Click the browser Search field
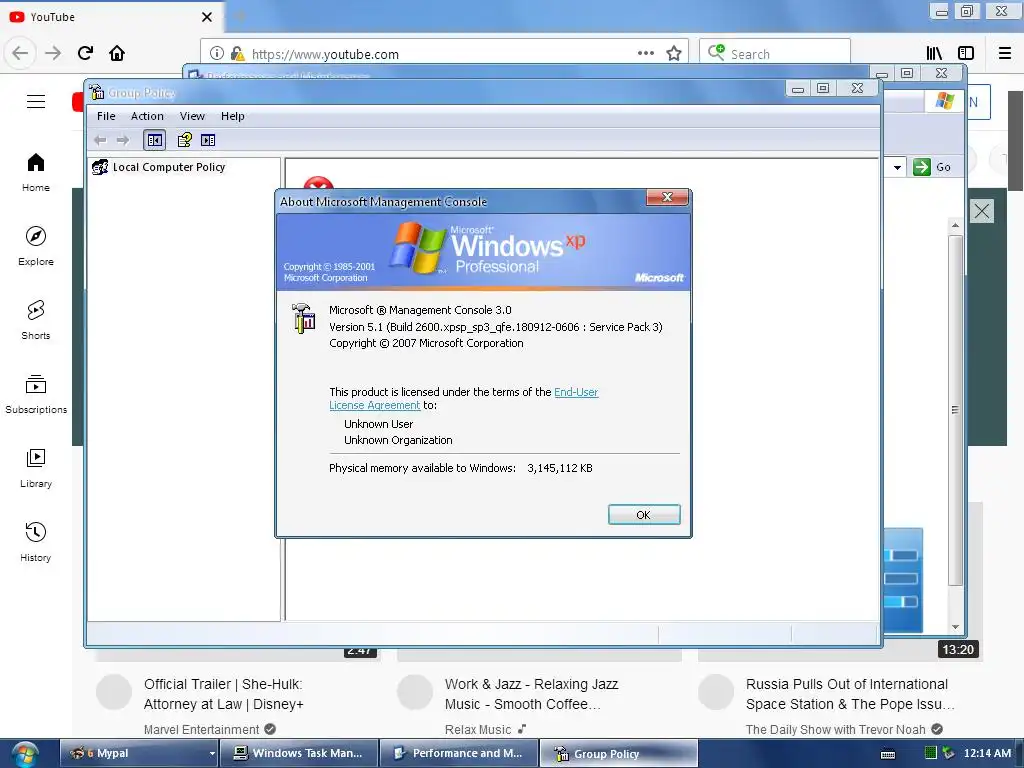 775,54
